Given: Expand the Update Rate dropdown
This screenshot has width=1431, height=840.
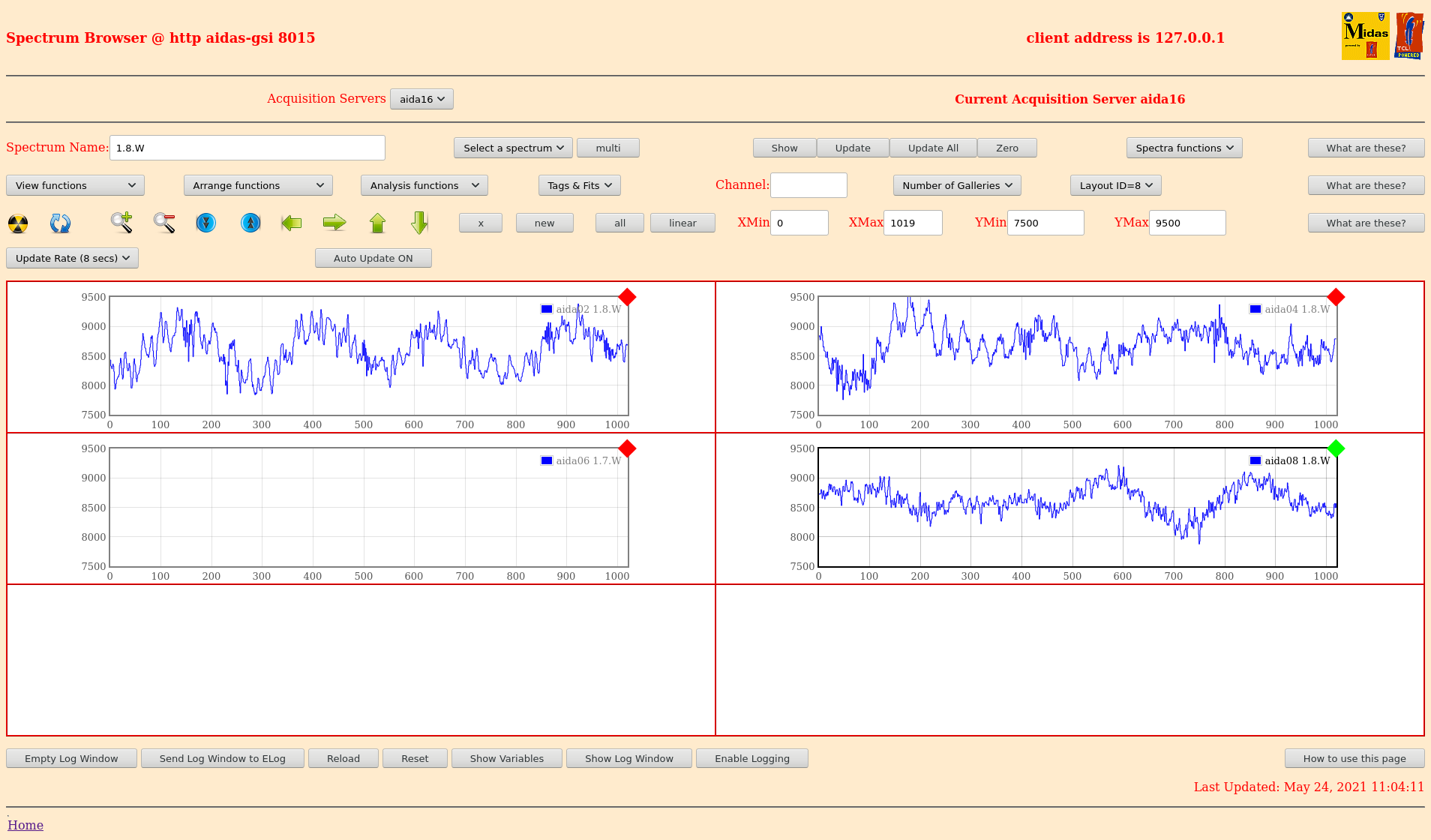Looking at the screenshot, I should (x=72, y=258).
